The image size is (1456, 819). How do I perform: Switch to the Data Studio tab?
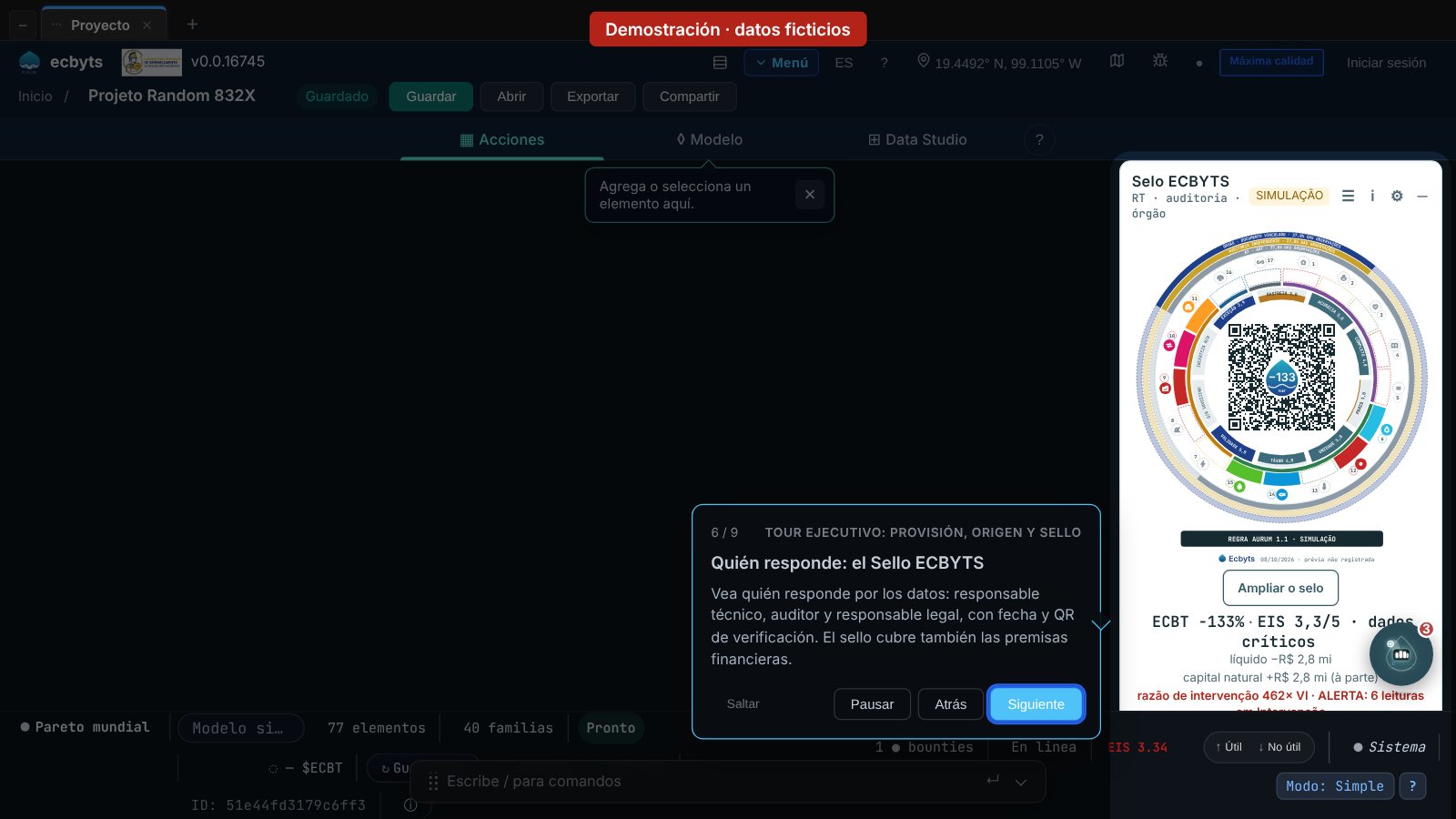coord(917,139)
